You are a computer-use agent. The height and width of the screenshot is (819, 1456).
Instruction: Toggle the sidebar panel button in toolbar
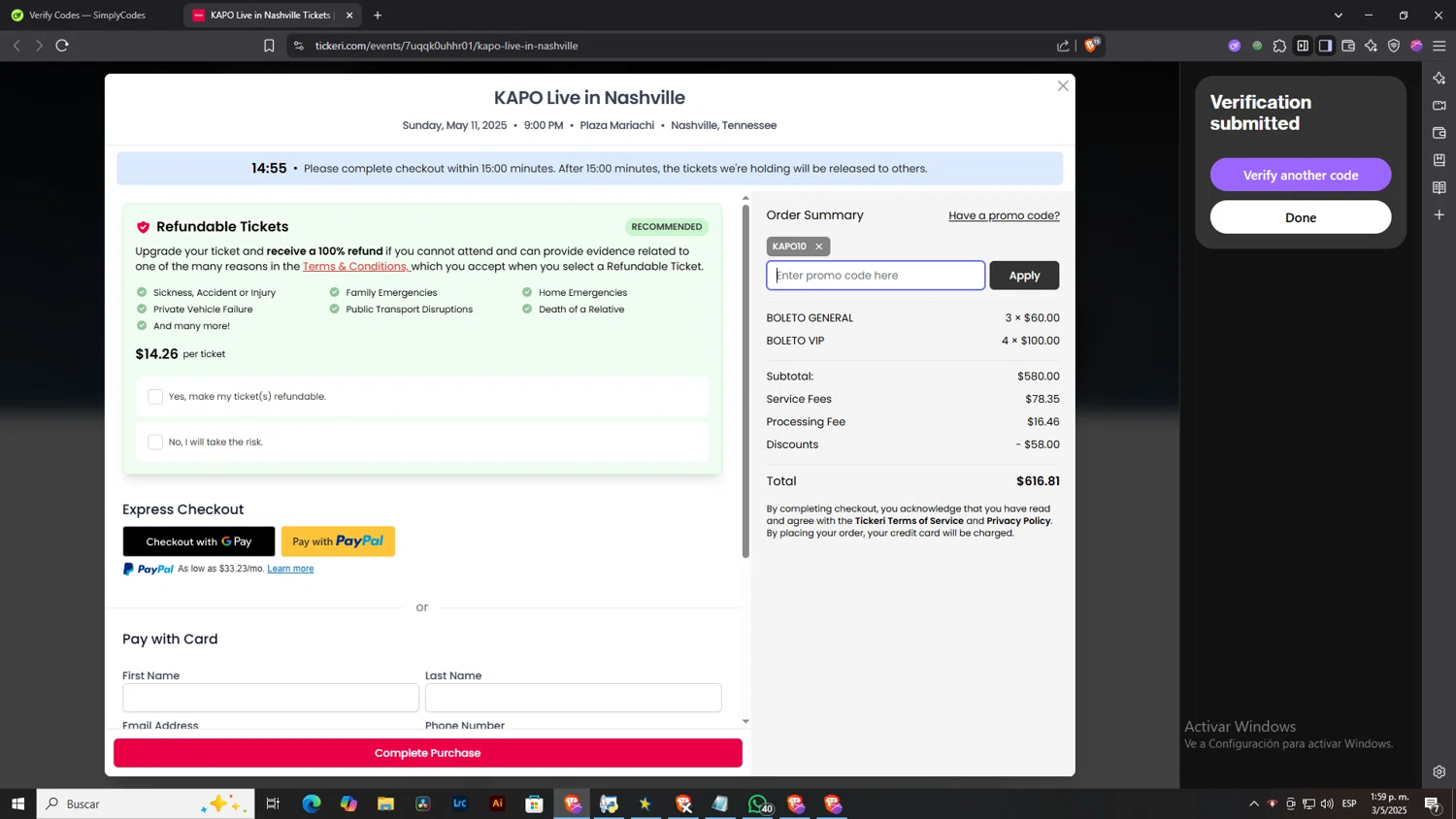1303,46
